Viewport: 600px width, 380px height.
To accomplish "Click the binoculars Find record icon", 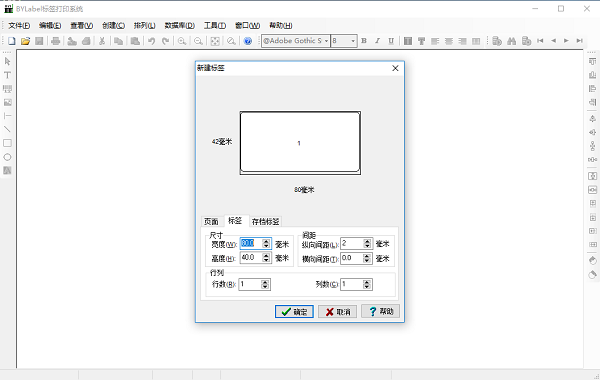I will tap(512, 41).
